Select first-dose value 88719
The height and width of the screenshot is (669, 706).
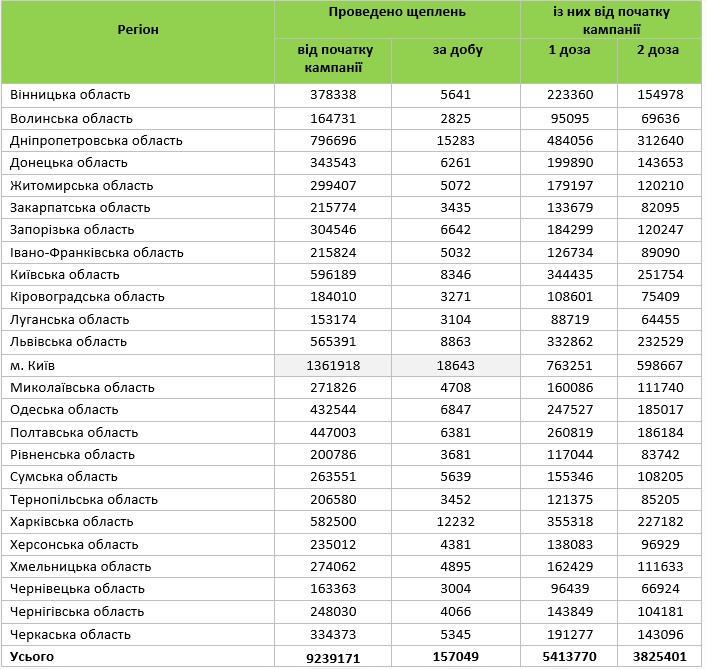click(570, 320)
